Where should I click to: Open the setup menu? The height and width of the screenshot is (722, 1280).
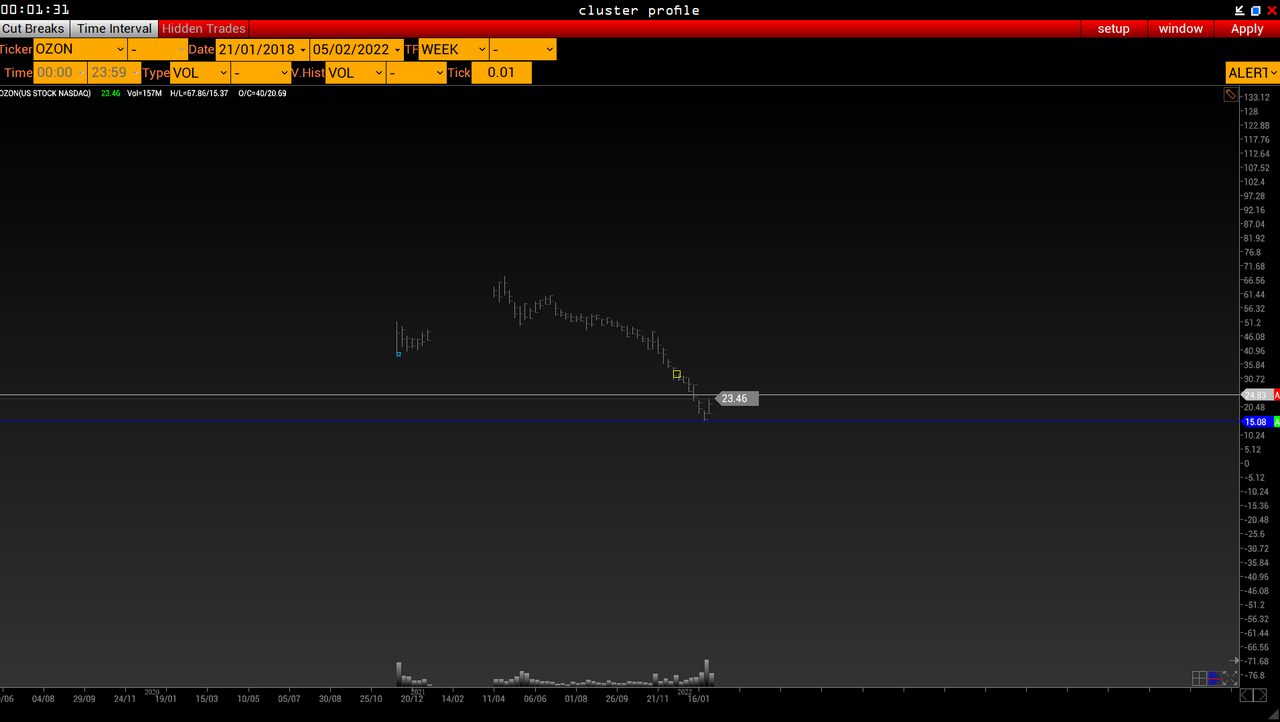[1113, 29]
